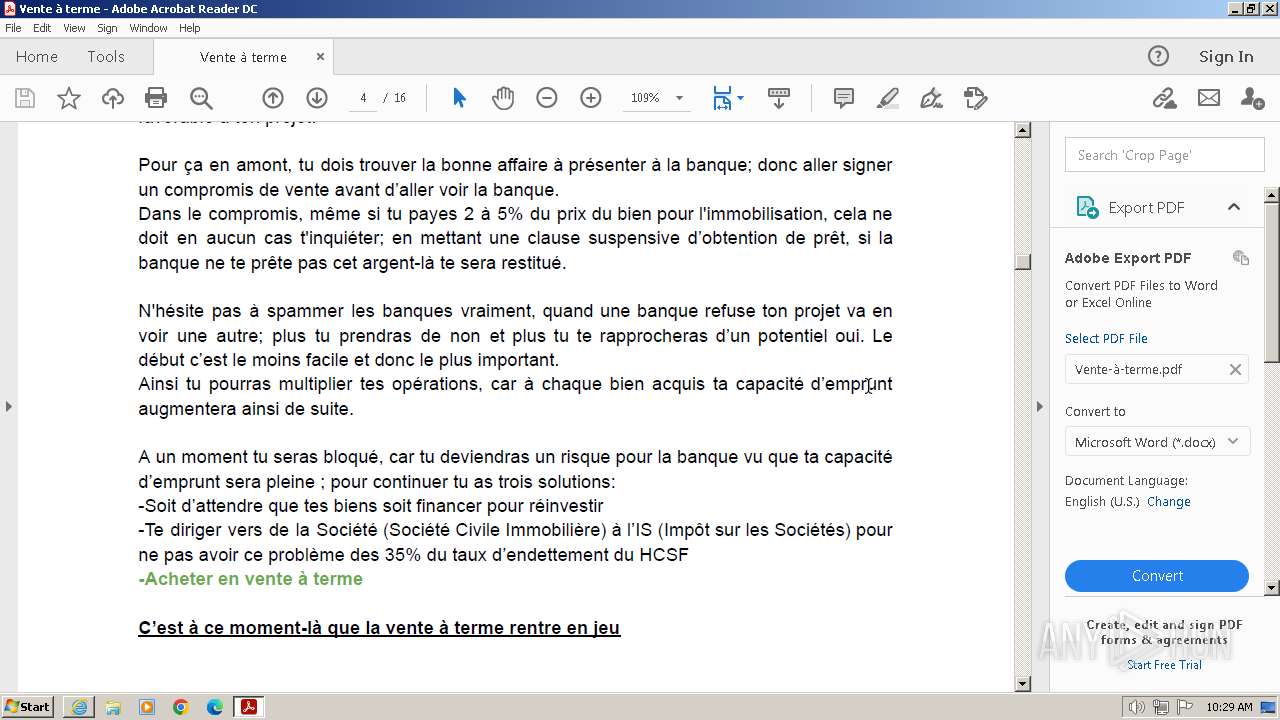1280x720 pixels.
Task: Switch to the Tools tab
Action: coord(106,57)
